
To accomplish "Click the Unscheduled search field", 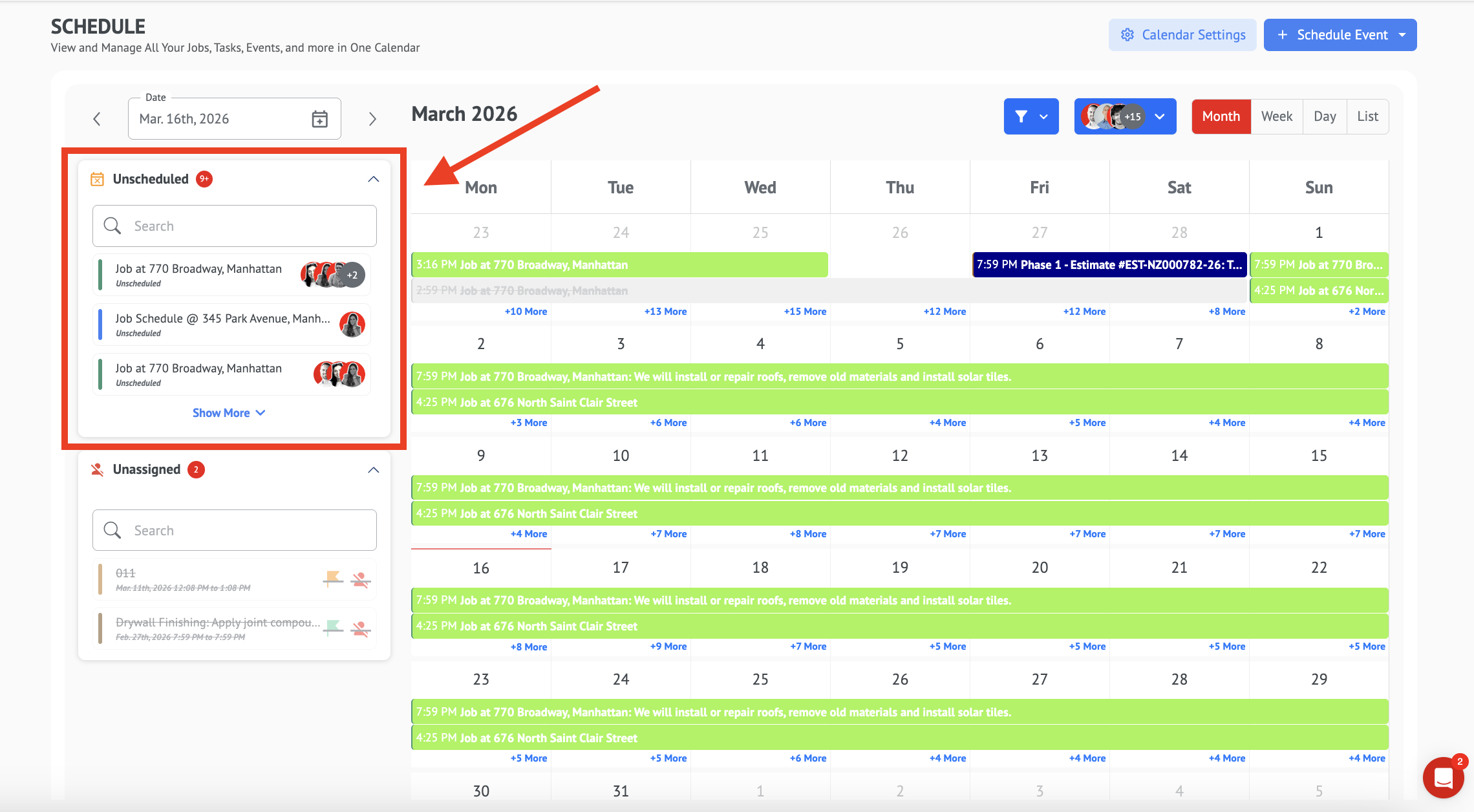I will 235,226.
